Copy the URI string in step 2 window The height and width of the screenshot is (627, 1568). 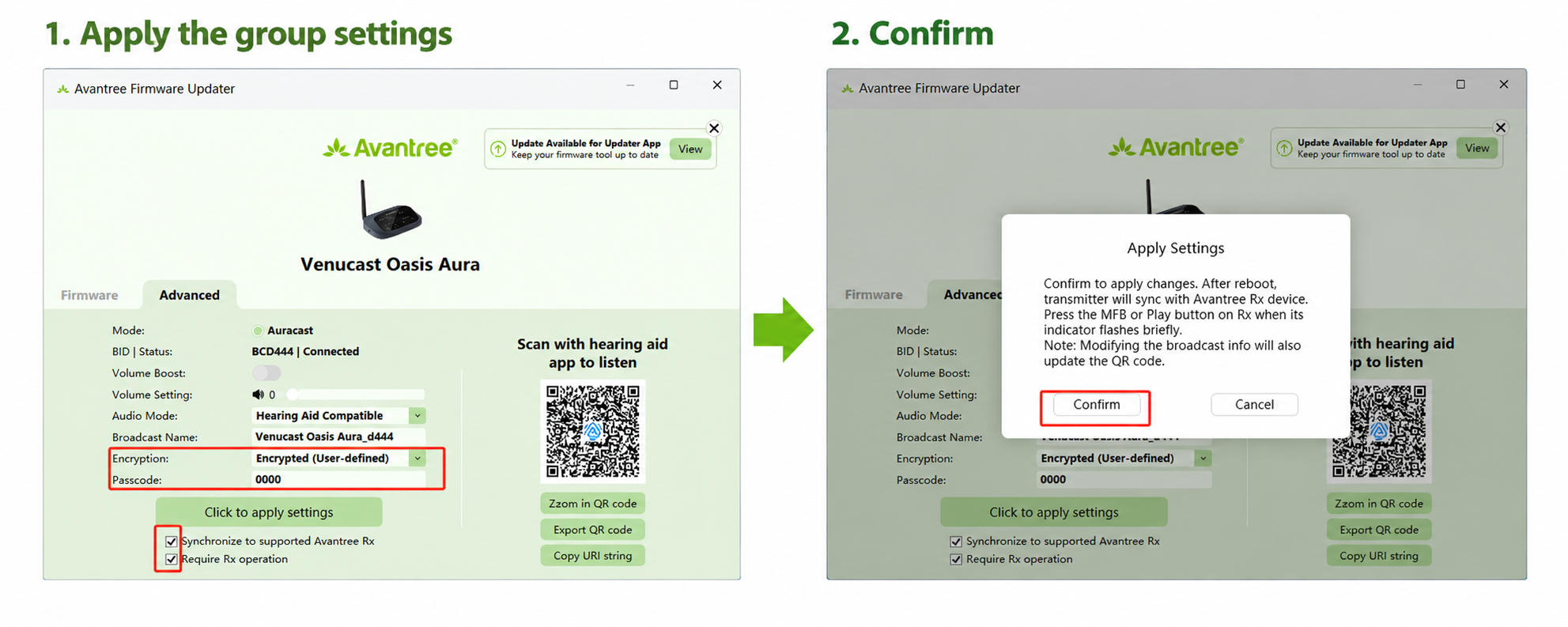pos(1379,556)
